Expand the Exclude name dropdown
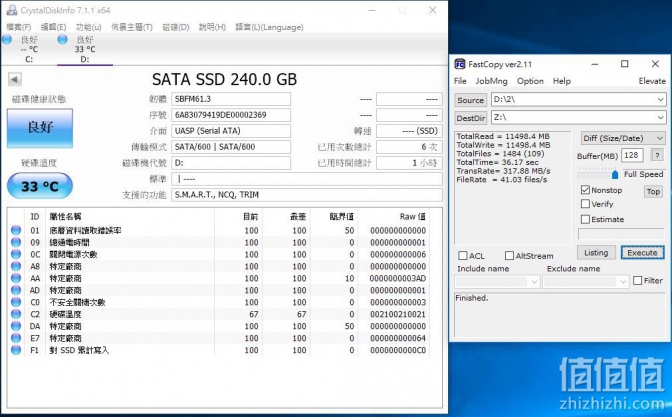 [624, 282]
